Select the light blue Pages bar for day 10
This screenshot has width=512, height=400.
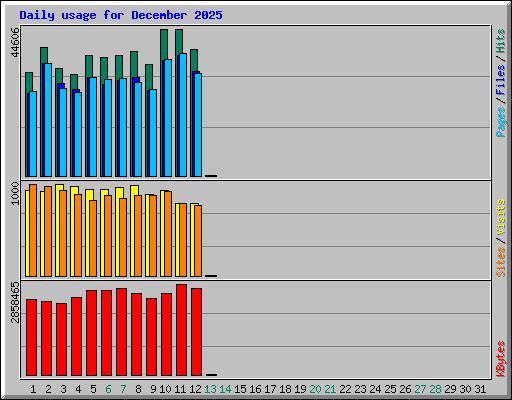168,118
